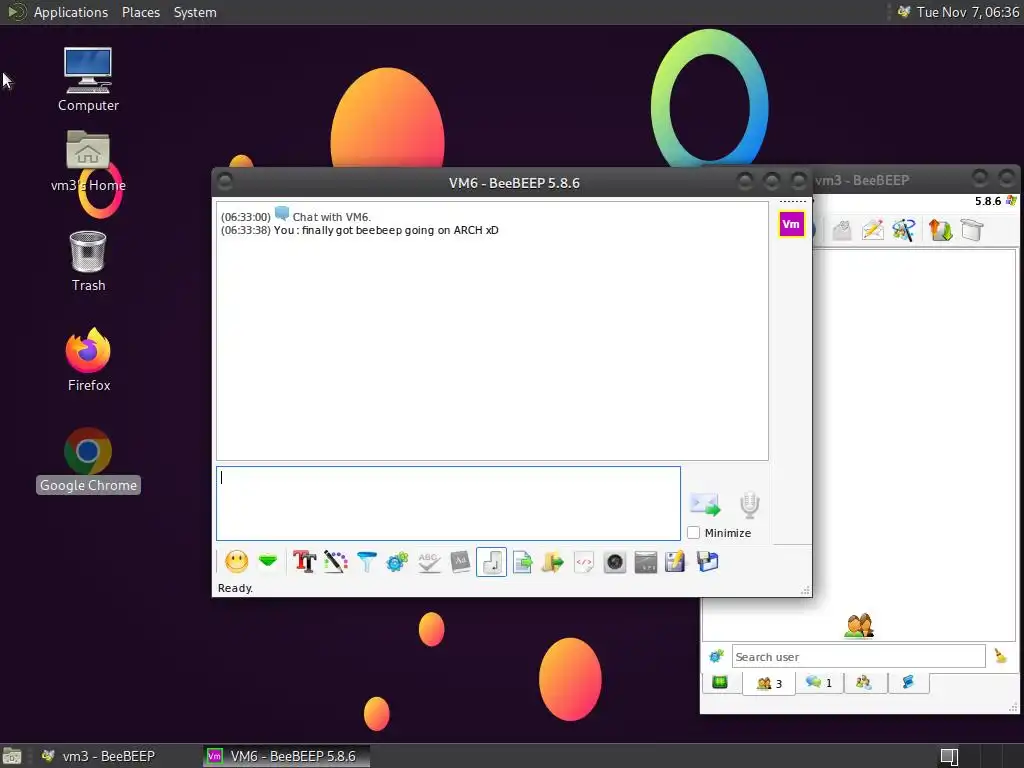Click the white bucket icon in vm3 toolbar
This screenshot has height=768, width=1024.
point(972,230)
